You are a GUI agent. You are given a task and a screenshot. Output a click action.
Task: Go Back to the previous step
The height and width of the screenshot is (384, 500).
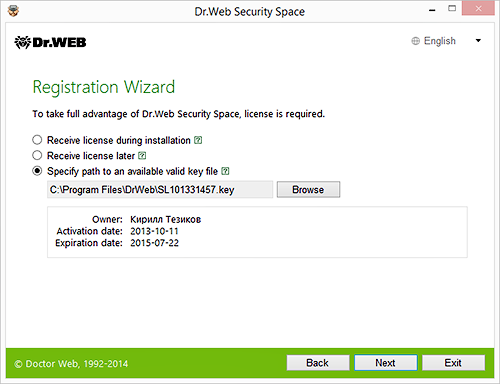click(x=318, y=363)
